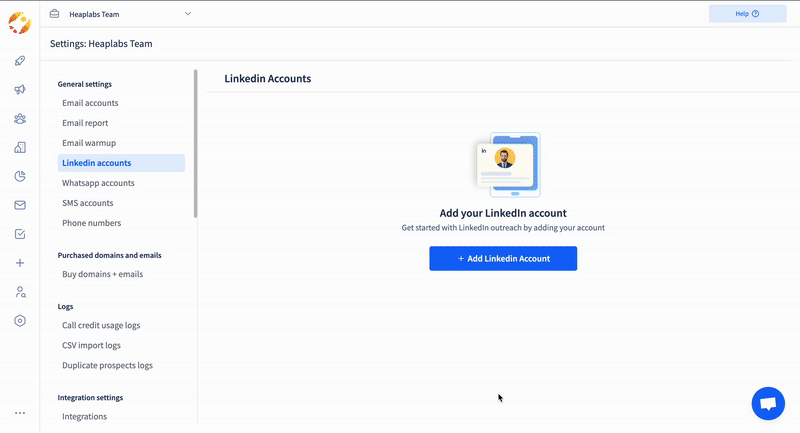Click the plus icon in sidebar
The width and height of the screenshot is (800, 433).
point(20,263)
